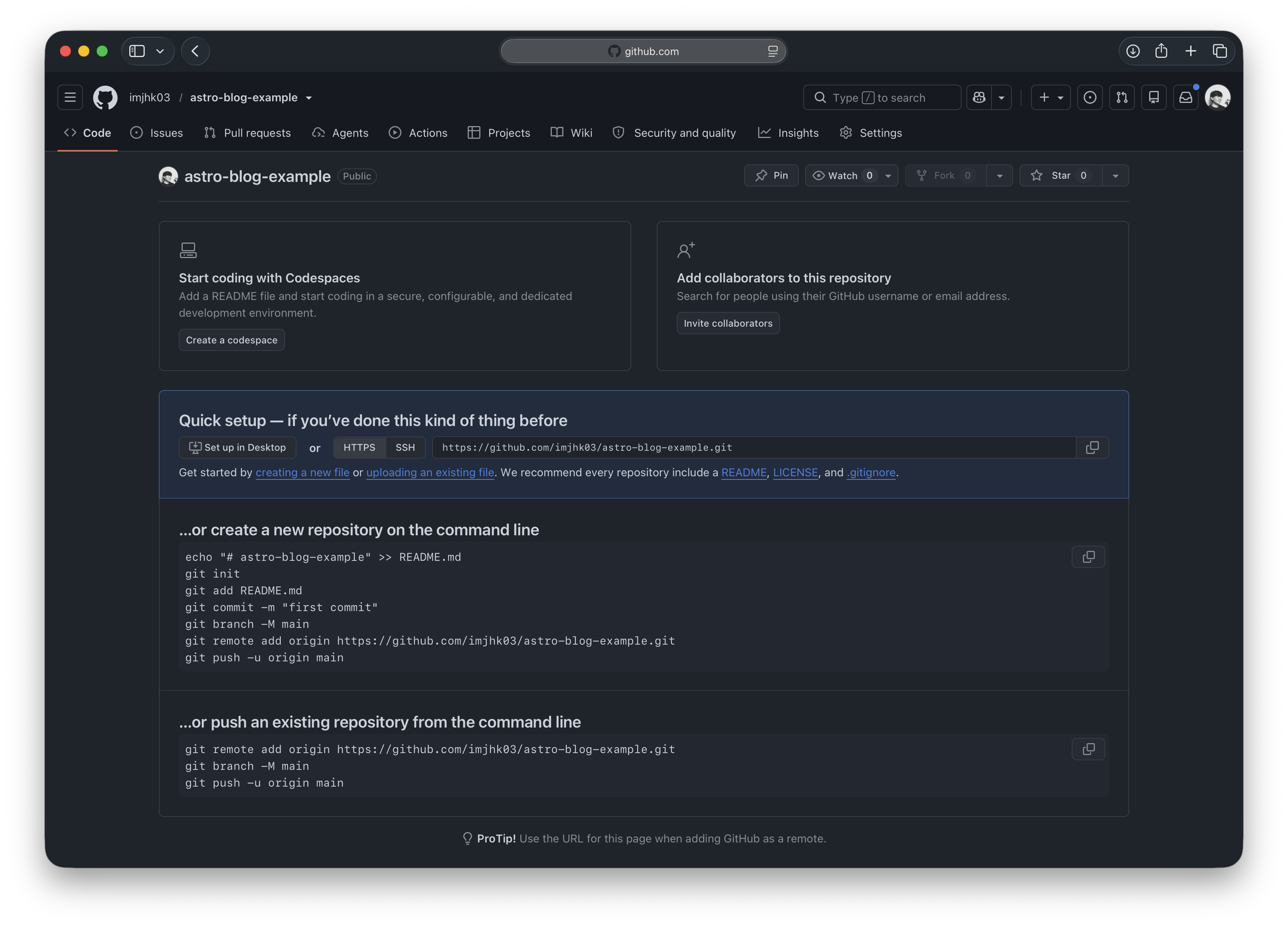Follow the creating a new file link
The image size is (1288, 927).
[303, 472]
